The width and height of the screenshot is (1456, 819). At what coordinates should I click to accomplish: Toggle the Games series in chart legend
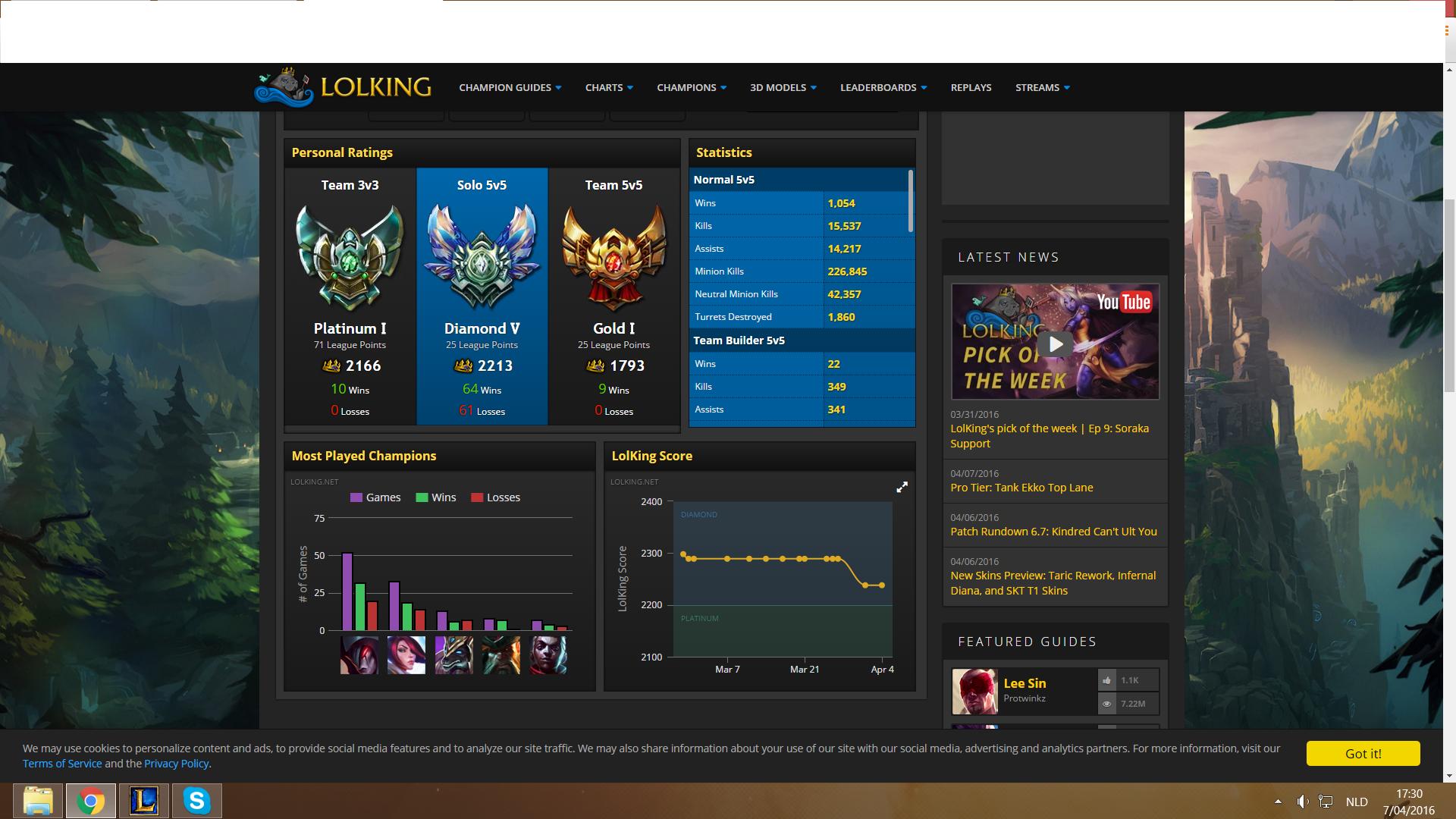click(375, 497)
